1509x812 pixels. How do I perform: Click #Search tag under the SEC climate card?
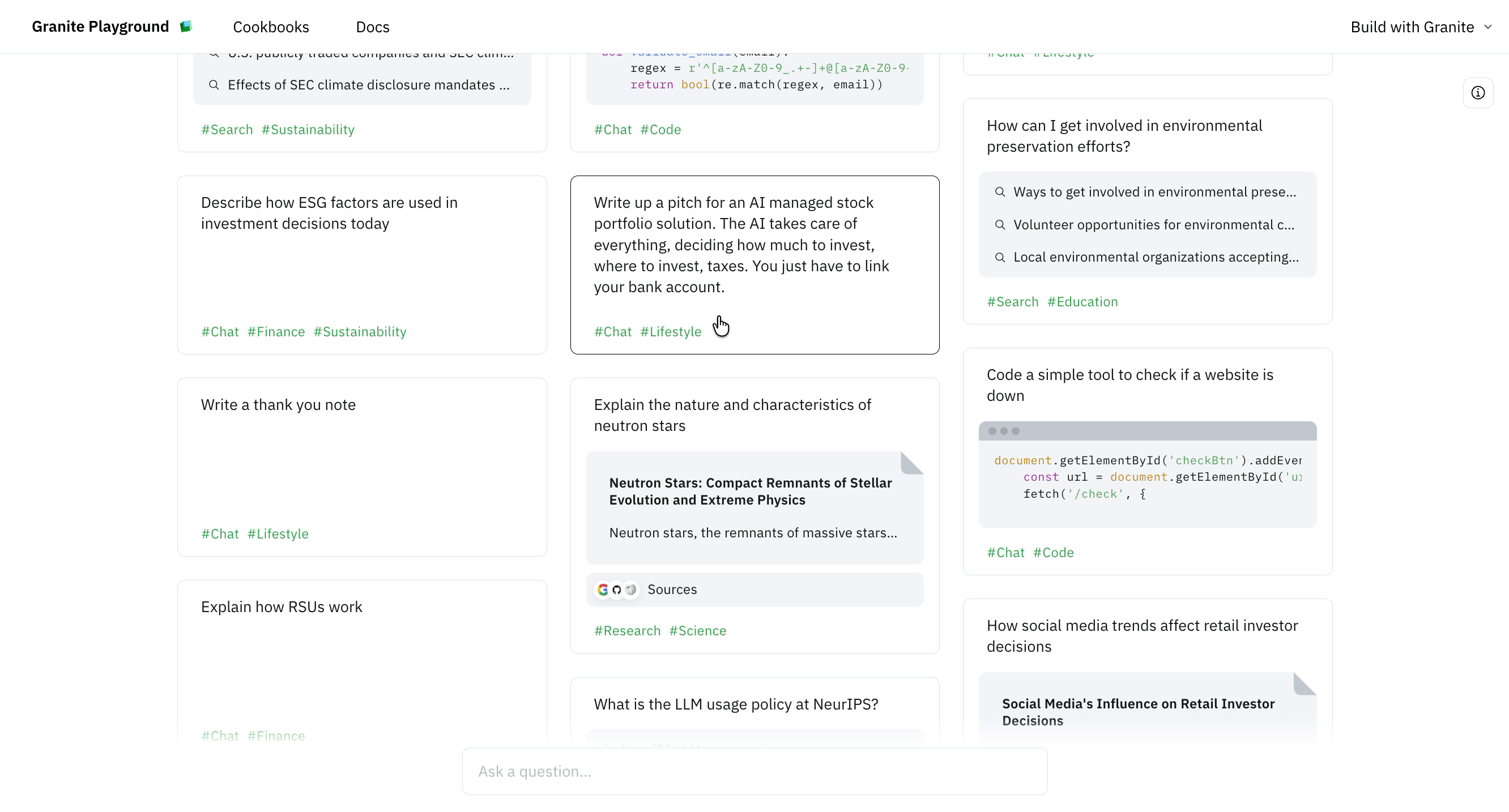tap(227, 129)
